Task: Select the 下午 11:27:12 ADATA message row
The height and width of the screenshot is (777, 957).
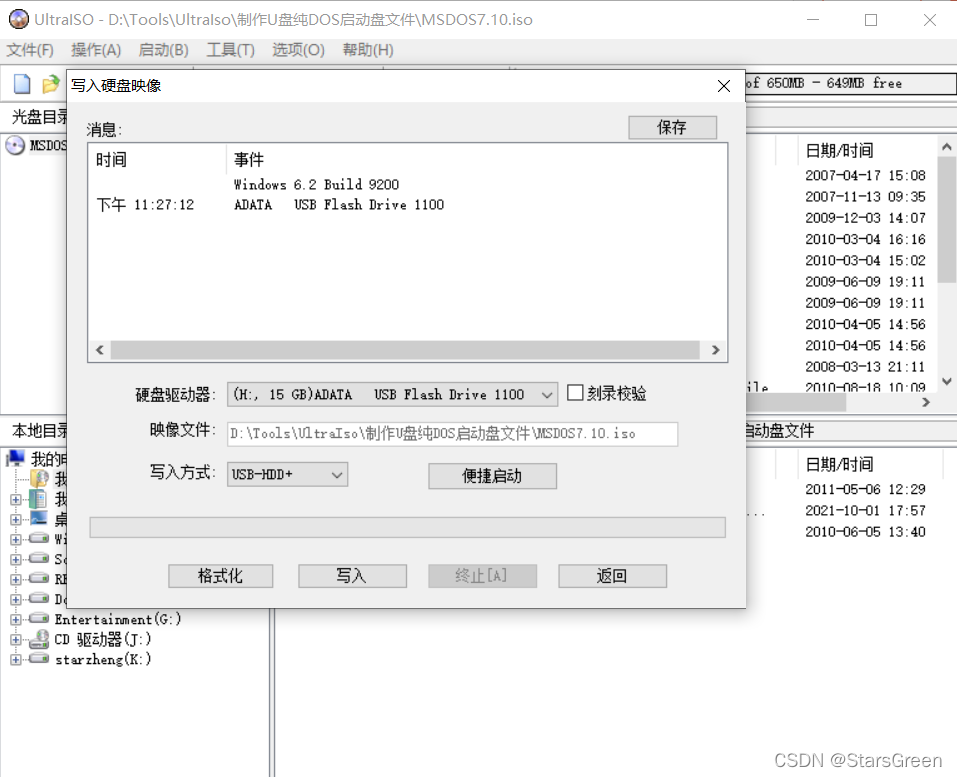Action: tap(407, 204)
